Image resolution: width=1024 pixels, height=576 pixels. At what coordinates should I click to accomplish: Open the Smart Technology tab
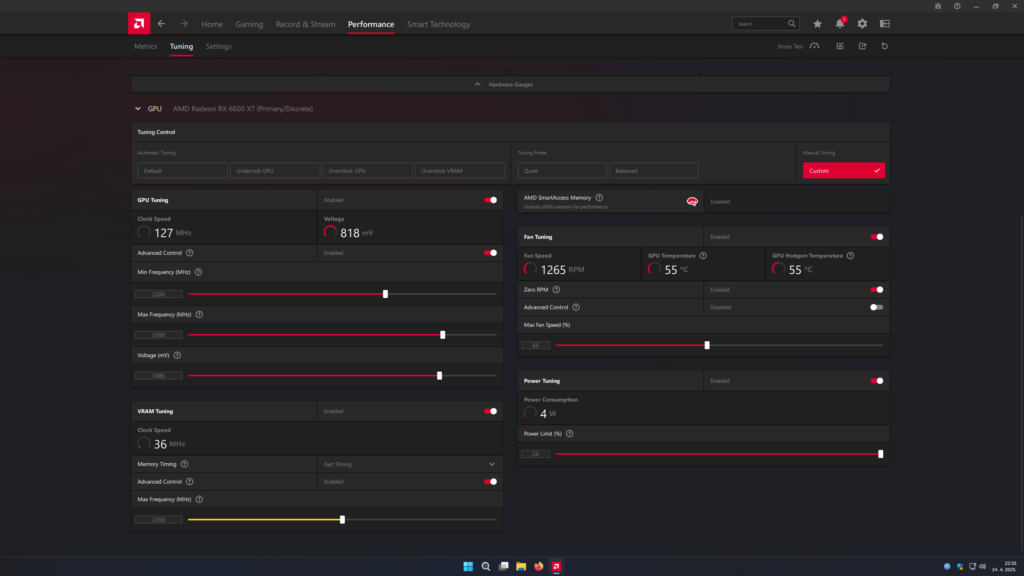[x=438, y=24]
